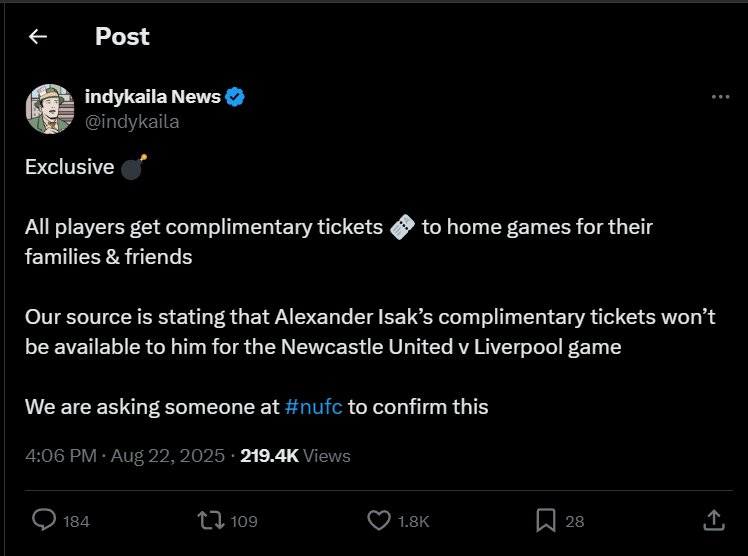
Task: Click the 4:06 PM Aug 22, 2025 timestamp
Action: click(x=124, y=456)
